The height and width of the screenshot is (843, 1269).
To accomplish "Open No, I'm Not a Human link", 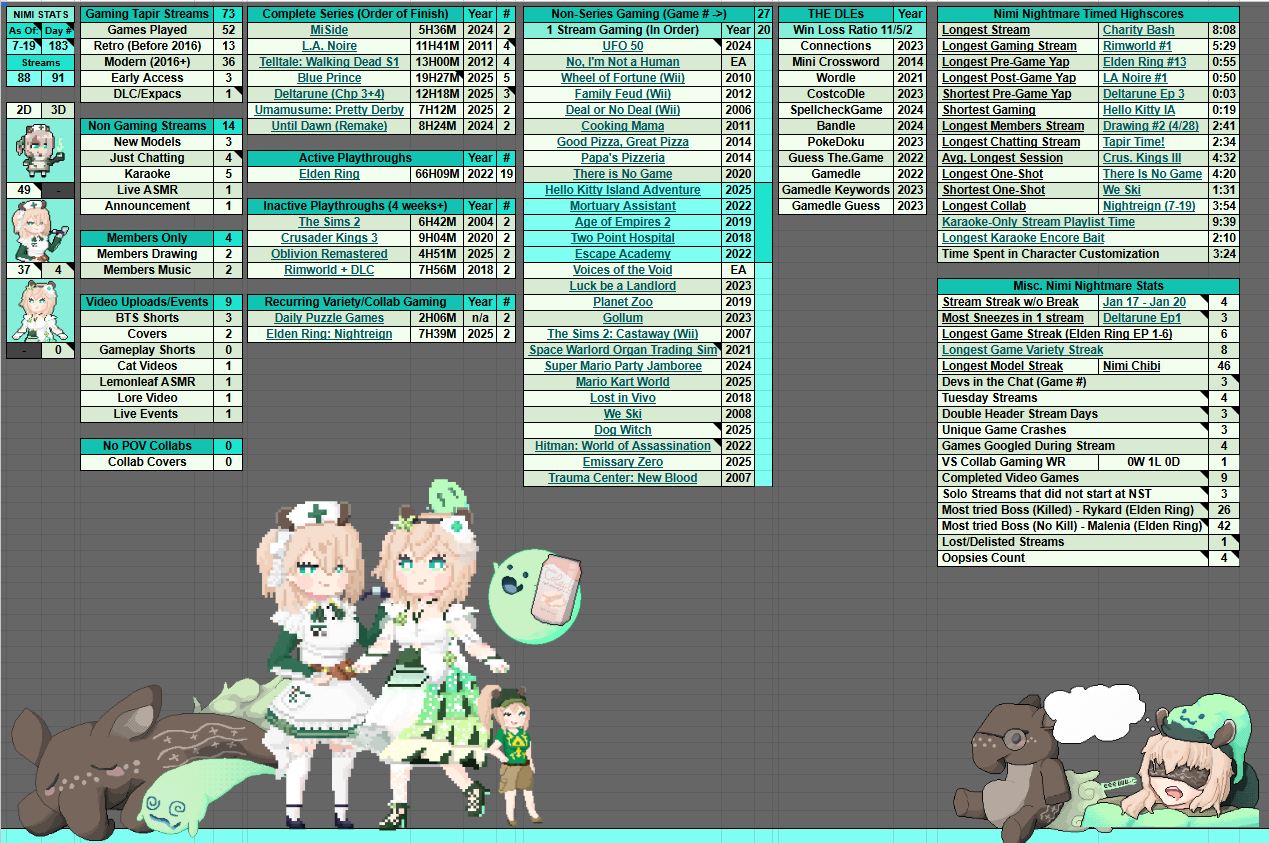I will (x=623, y=62).
